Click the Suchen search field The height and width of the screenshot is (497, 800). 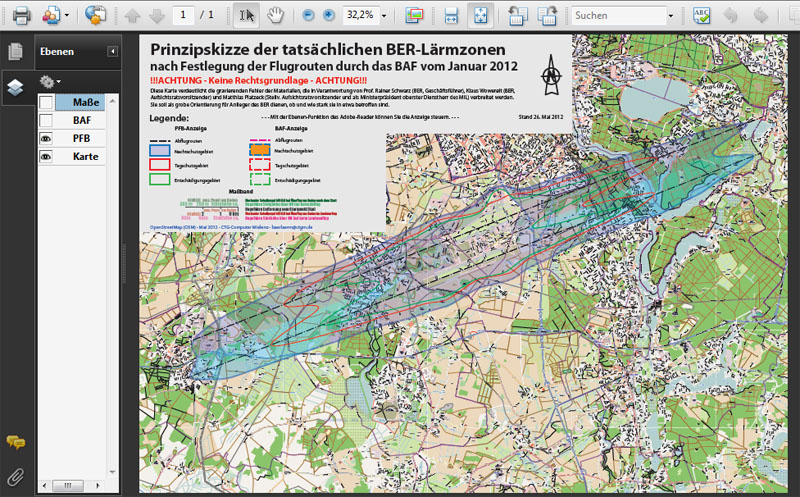pyautogui.click(x=618, y=15)
